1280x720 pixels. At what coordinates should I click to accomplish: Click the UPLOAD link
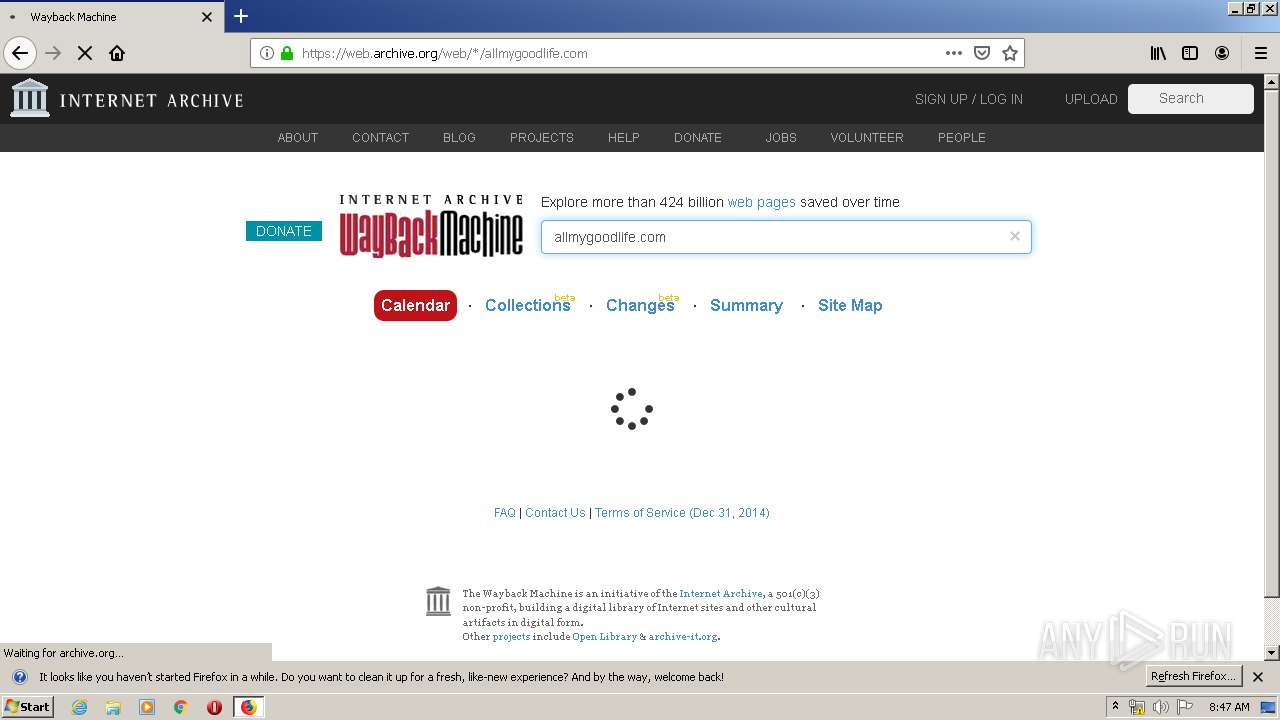(x=1091, y=99)
